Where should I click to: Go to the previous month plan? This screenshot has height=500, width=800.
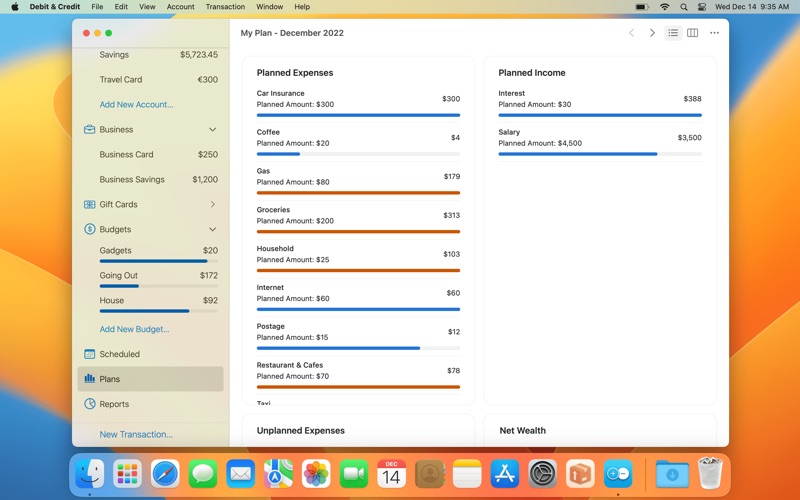point(632,33)
